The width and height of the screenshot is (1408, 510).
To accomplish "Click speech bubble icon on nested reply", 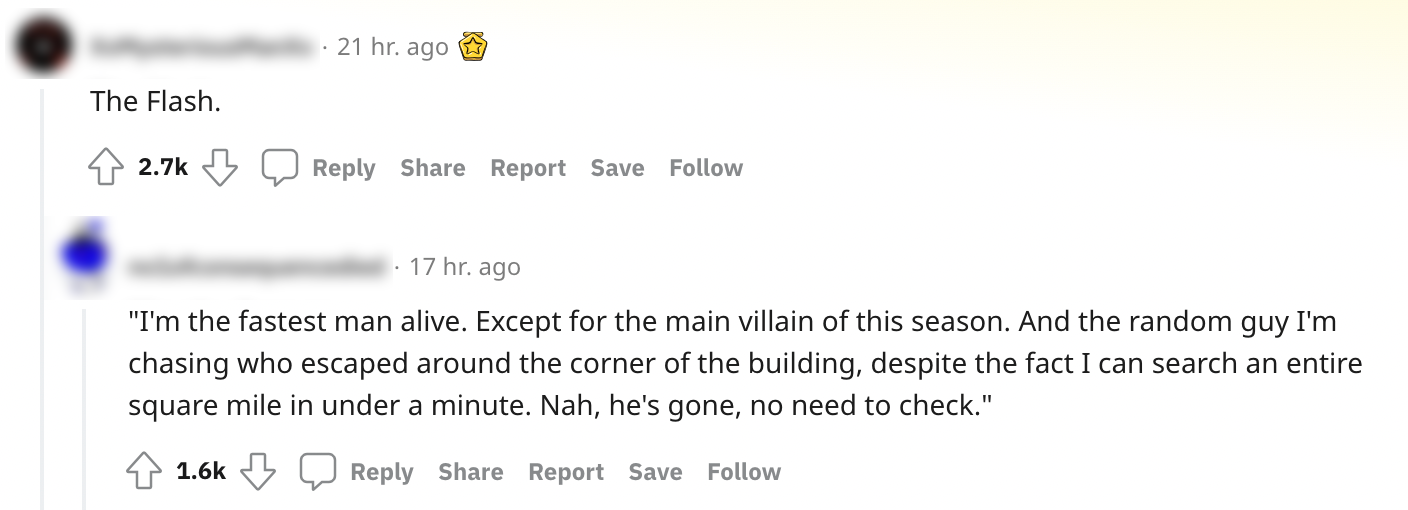I will coord(318,472).
